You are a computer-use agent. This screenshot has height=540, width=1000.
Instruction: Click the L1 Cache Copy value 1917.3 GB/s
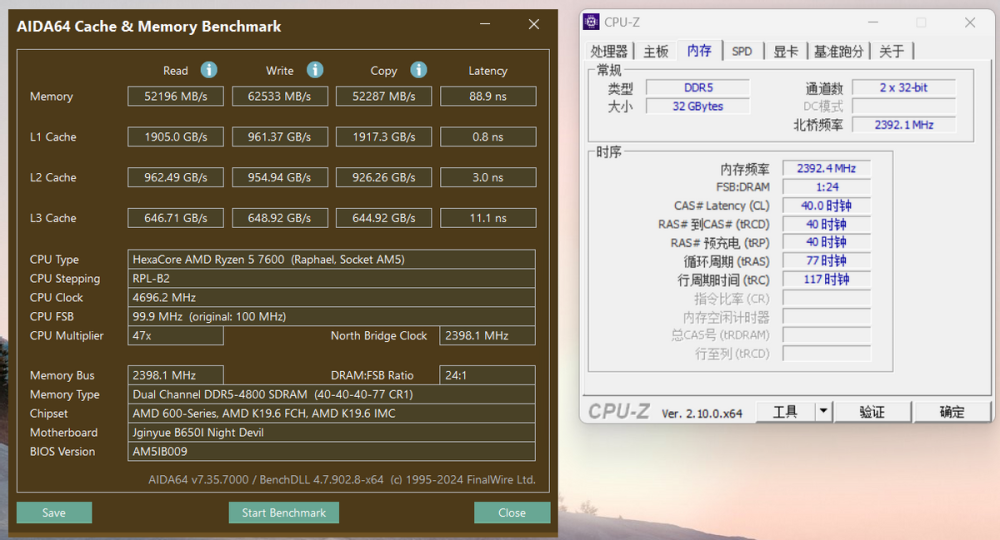384,136
